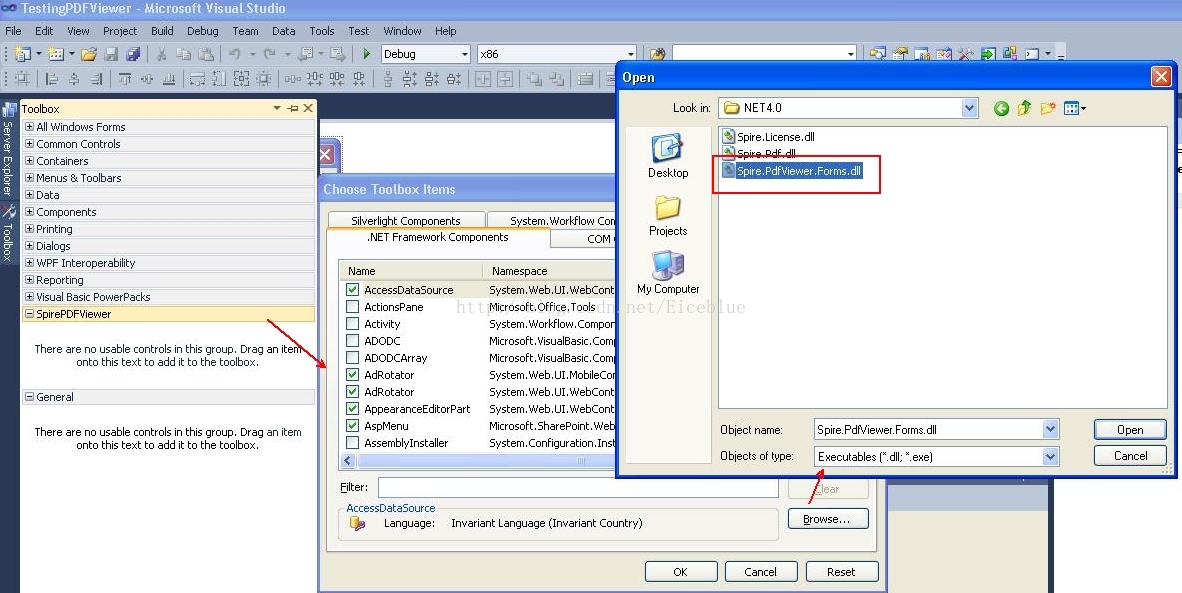The image size is (1182, 593).
Task: Open the Look in folder dropdown
Action: click(x=968, y=108)
